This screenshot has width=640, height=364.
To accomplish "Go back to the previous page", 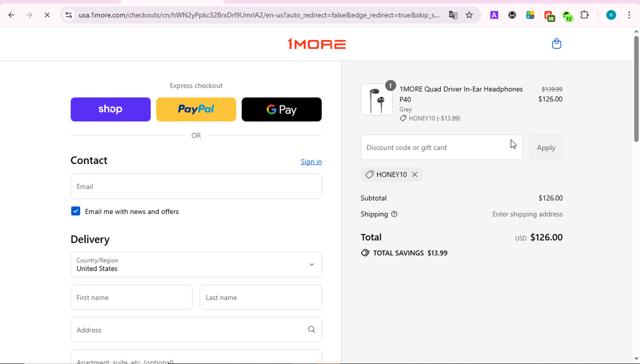I will point(11,15).
